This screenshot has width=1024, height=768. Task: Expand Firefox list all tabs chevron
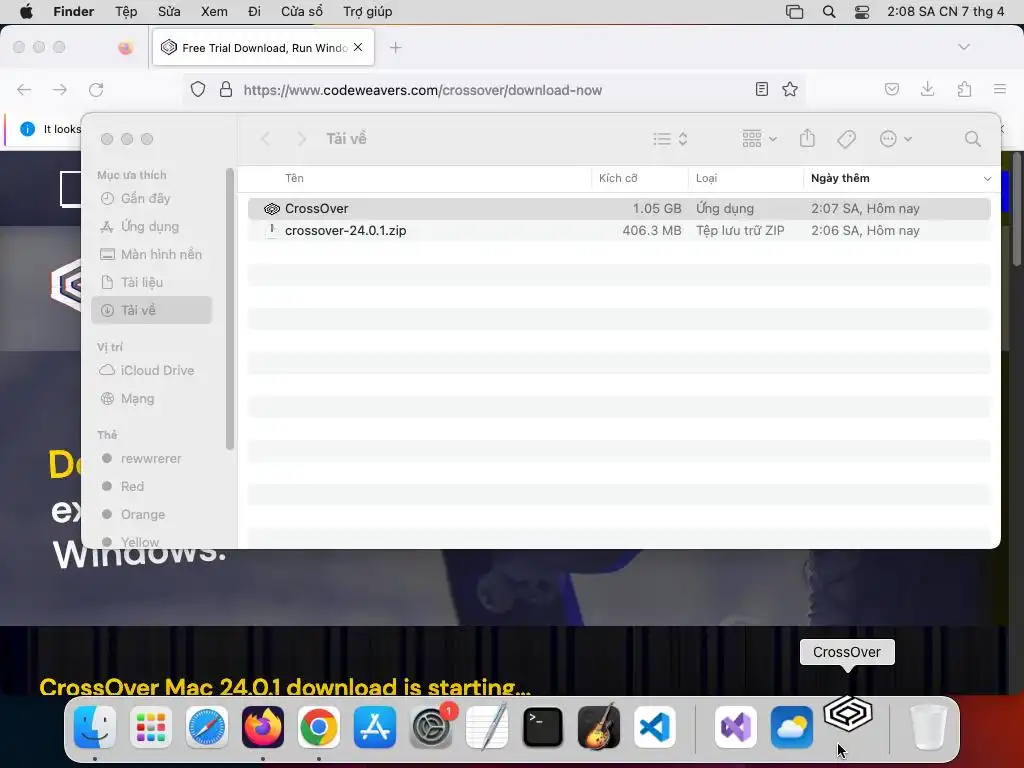tap(963, 47)
